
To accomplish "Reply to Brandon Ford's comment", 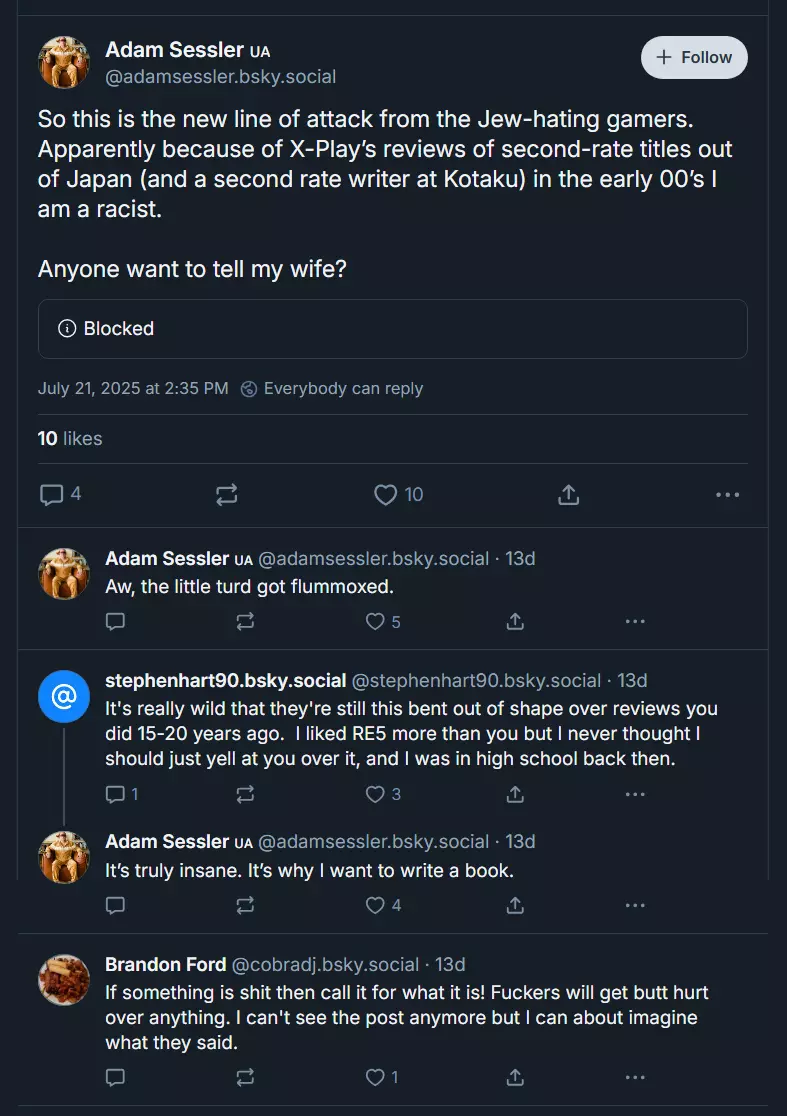I will (x=115, y=1078).
